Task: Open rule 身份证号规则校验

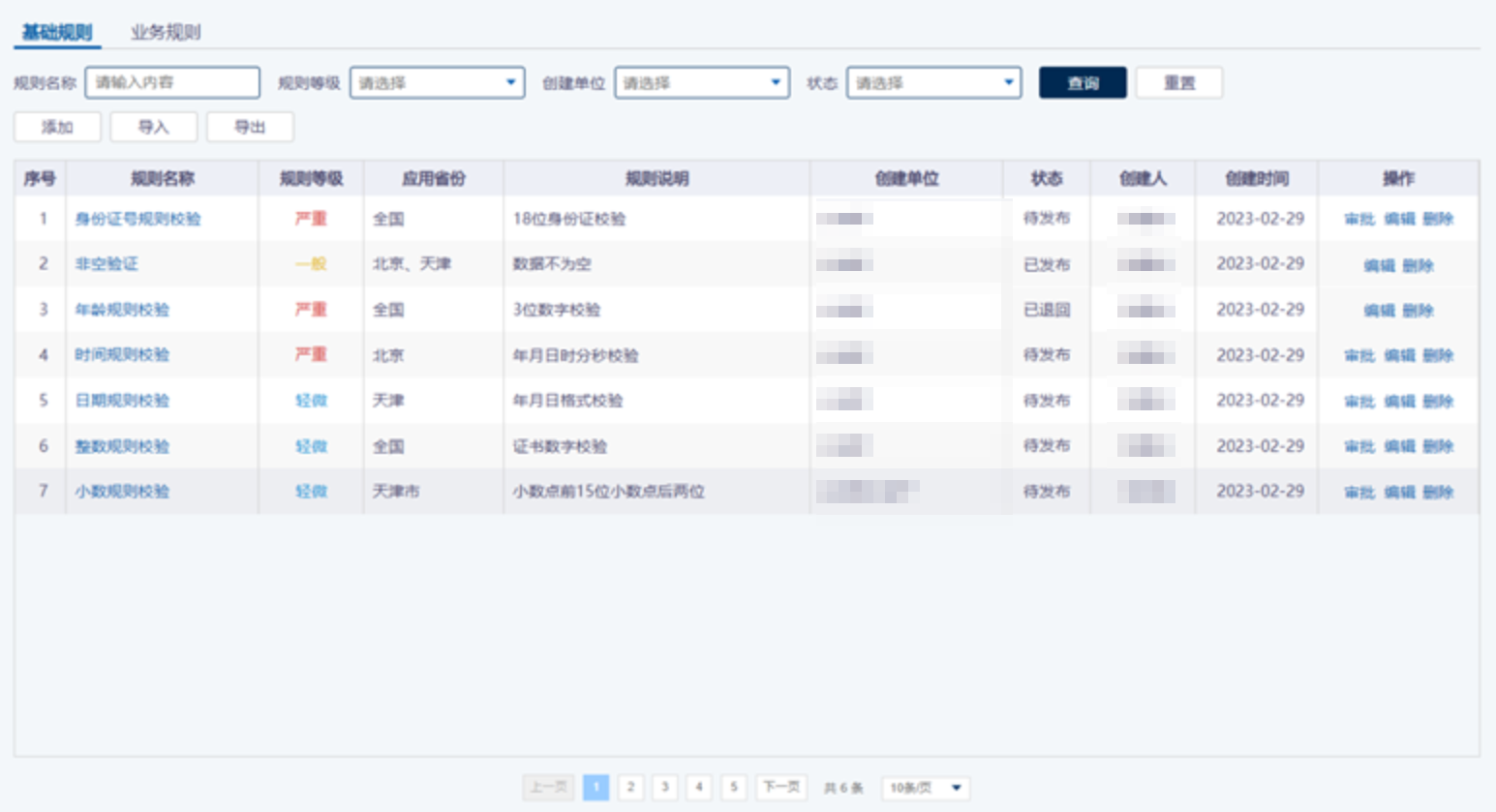Action: (x=138, y=219)
